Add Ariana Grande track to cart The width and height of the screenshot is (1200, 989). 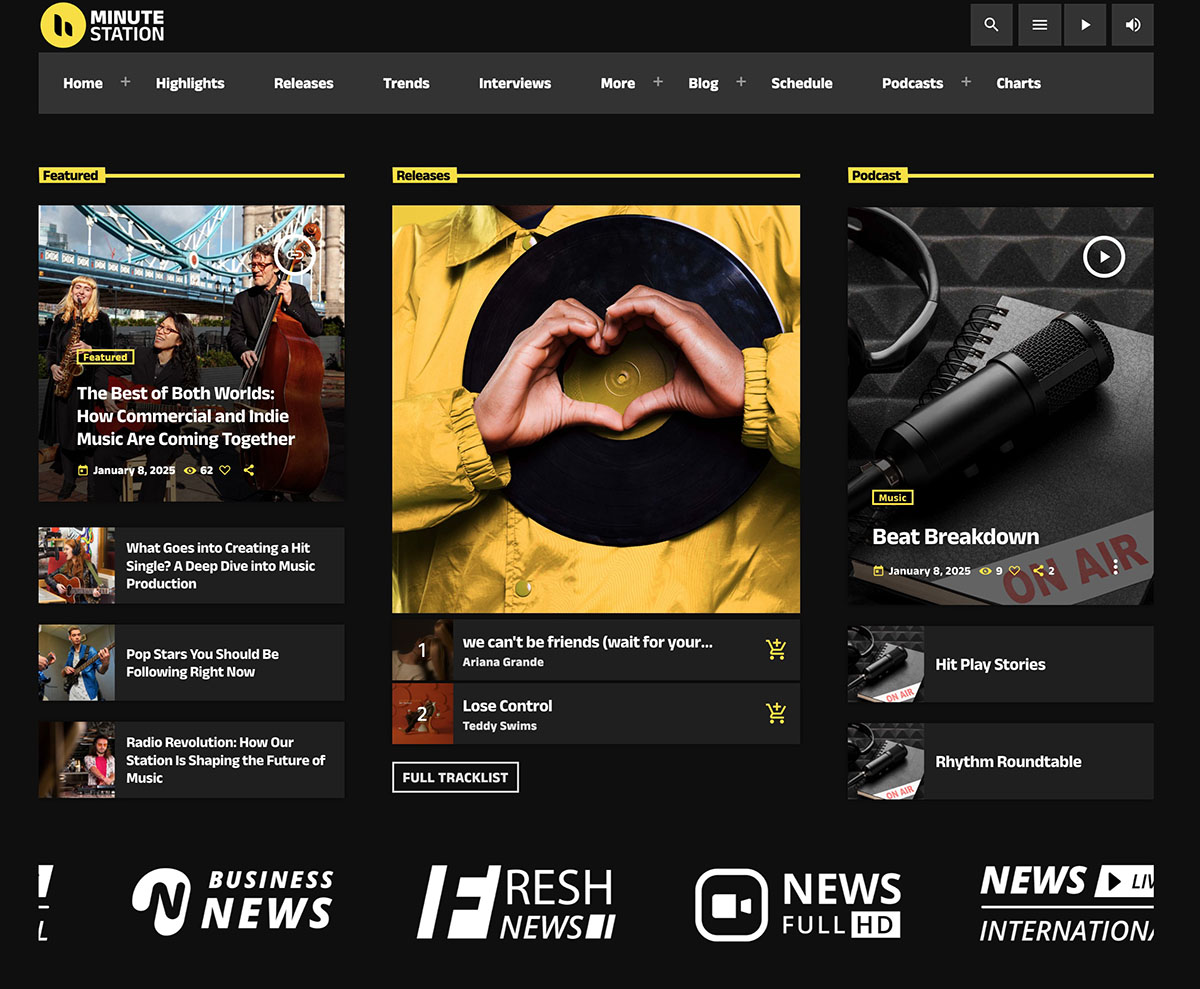776,650
